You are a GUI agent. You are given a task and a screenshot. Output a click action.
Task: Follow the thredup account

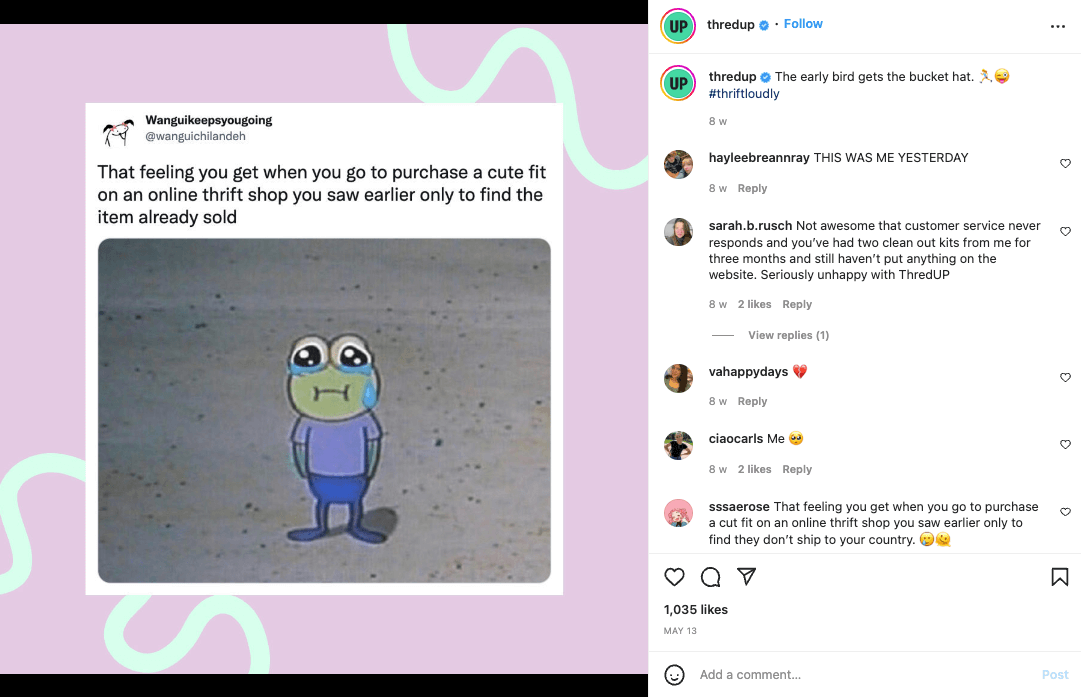click(x=802, y=23)
